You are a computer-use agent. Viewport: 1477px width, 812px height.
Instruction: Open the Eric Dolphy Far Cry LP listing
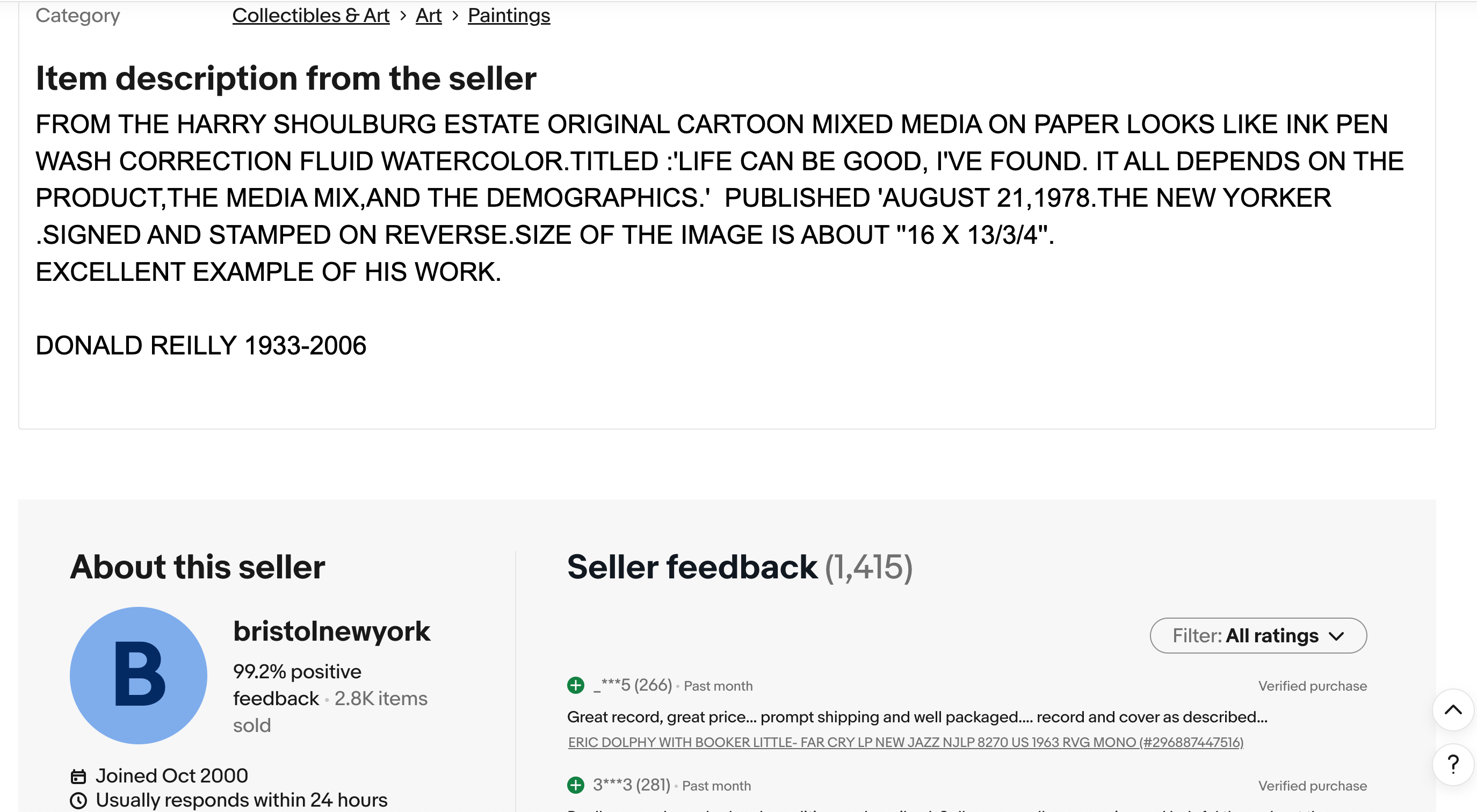pos(906,743)
